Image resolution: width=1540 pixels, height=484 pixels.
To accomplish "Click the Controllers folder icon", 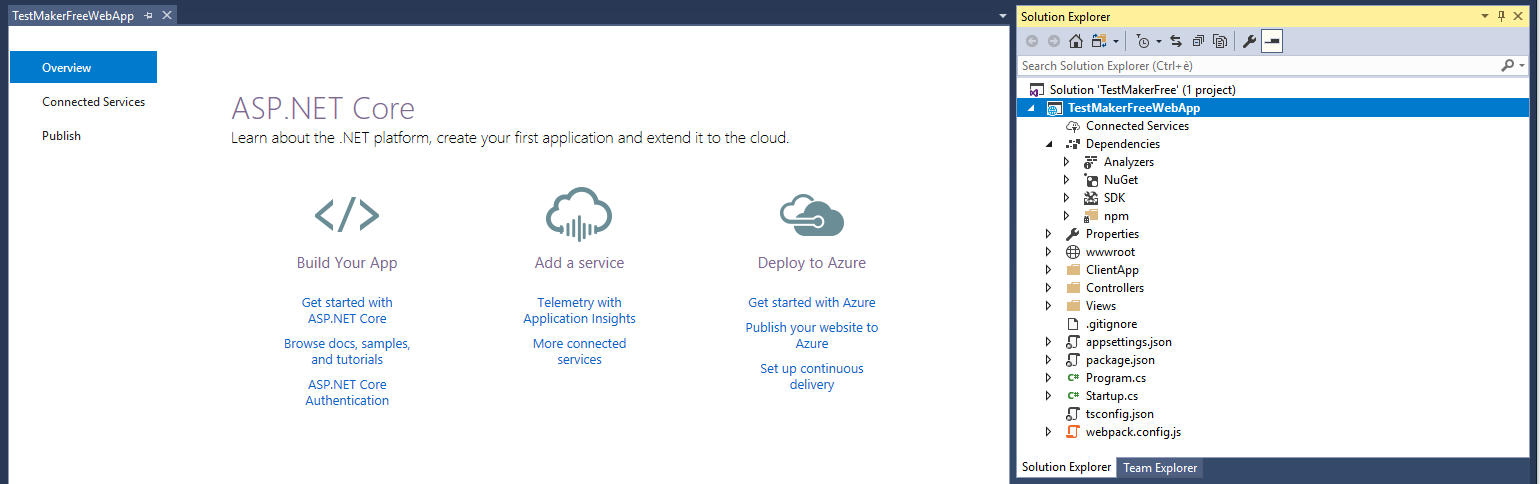I will [1073, 288].
